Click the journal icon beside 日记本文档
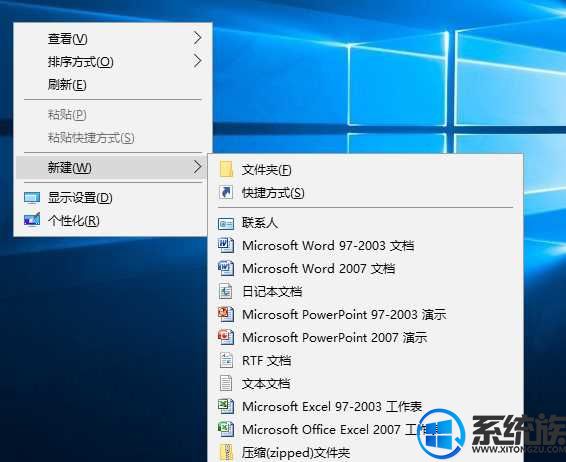 pos(226,291)
